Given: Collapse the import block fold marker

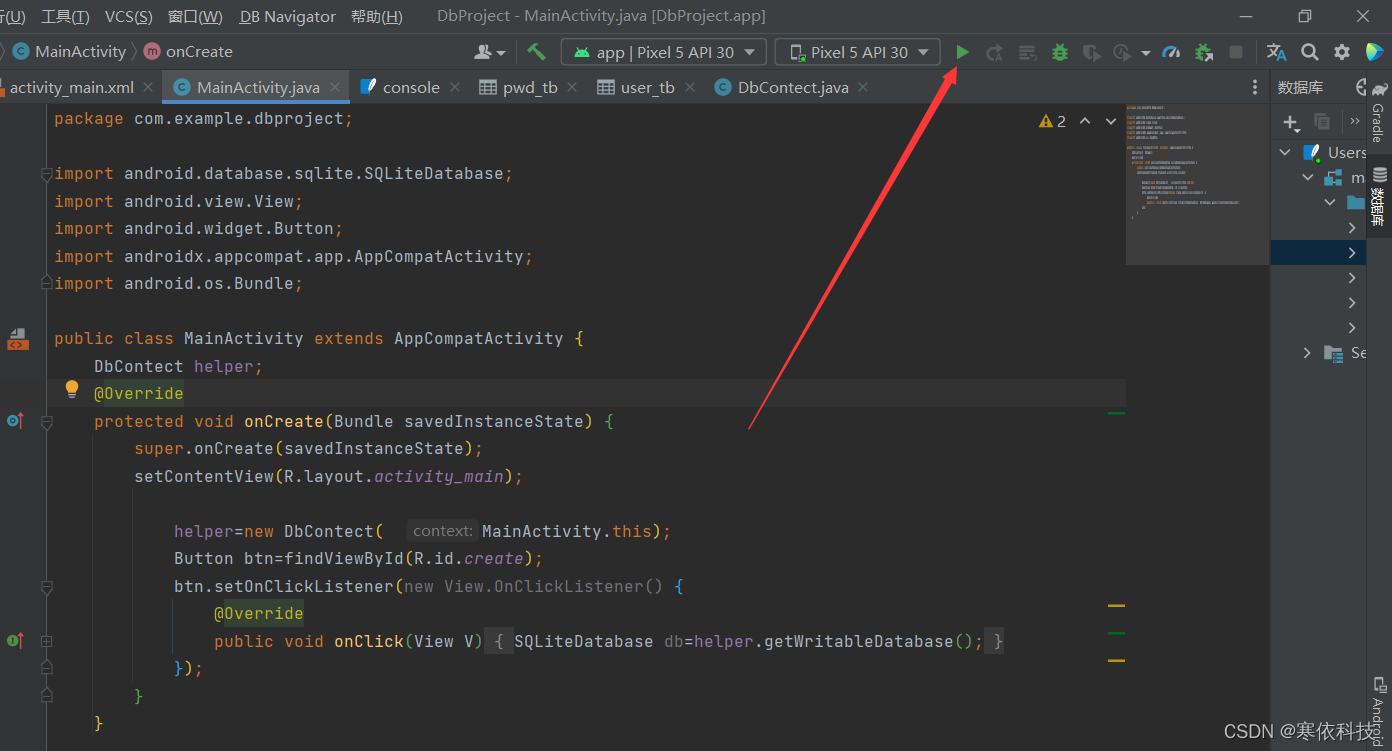Looking at the screenshot, I should [46, 174].
